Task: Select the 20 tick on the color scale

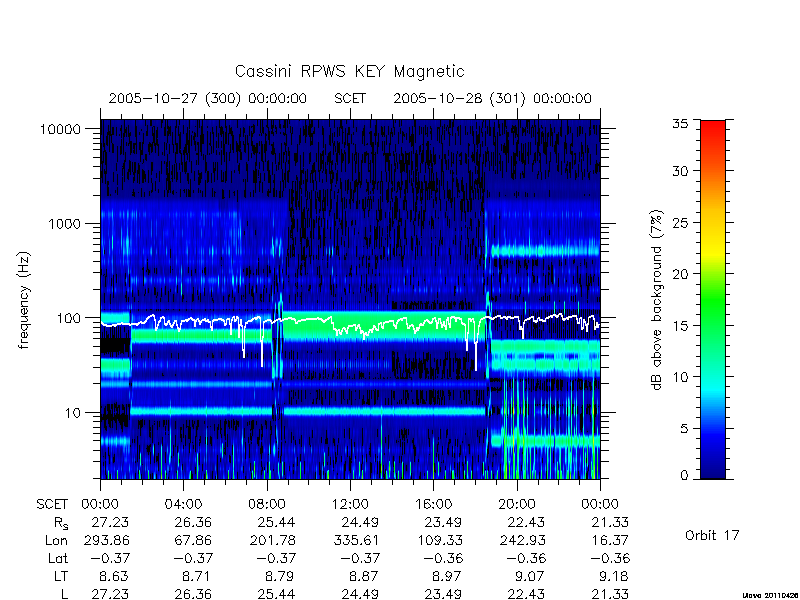Action: tap(680, 274)
